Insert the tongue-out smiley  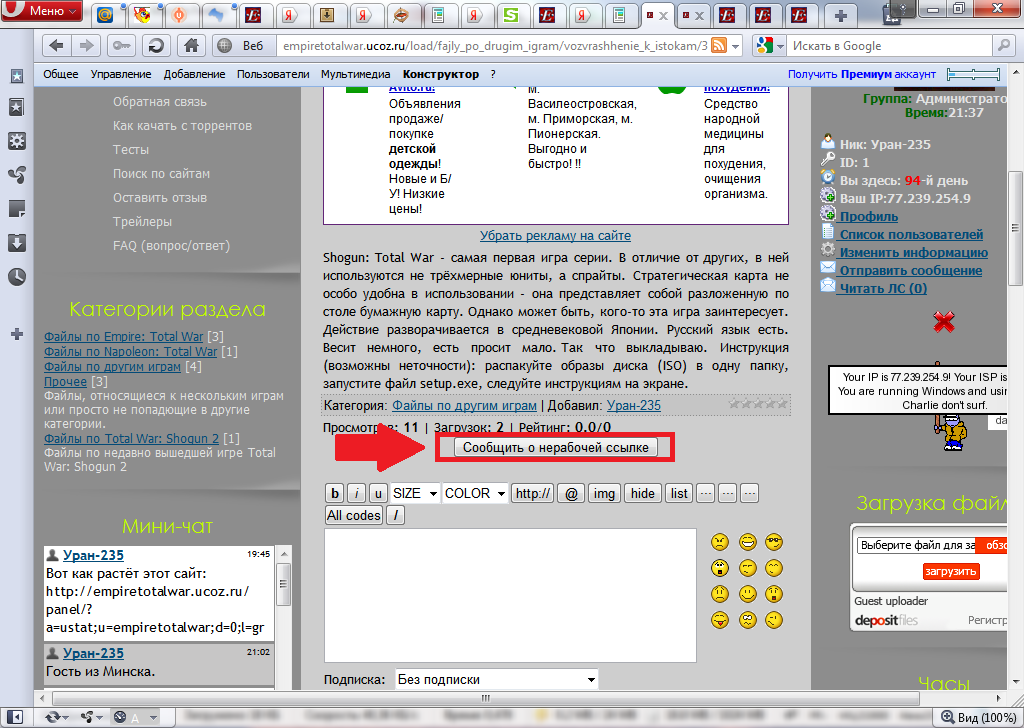720,620
